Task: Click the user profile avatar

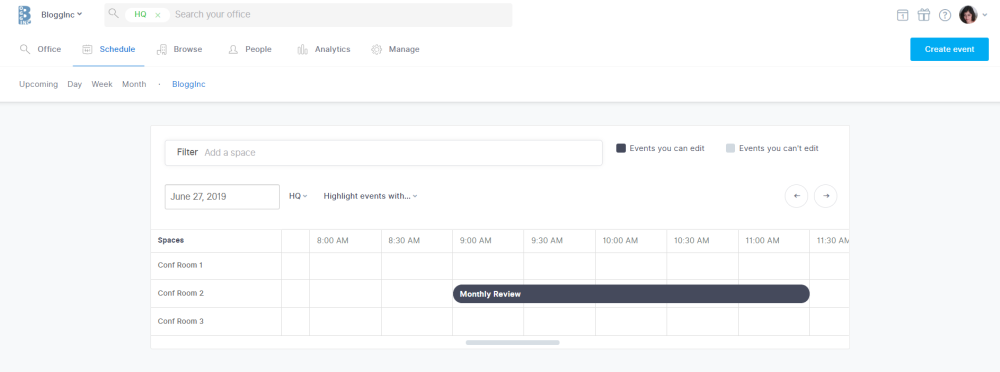Action: [968, 15]
